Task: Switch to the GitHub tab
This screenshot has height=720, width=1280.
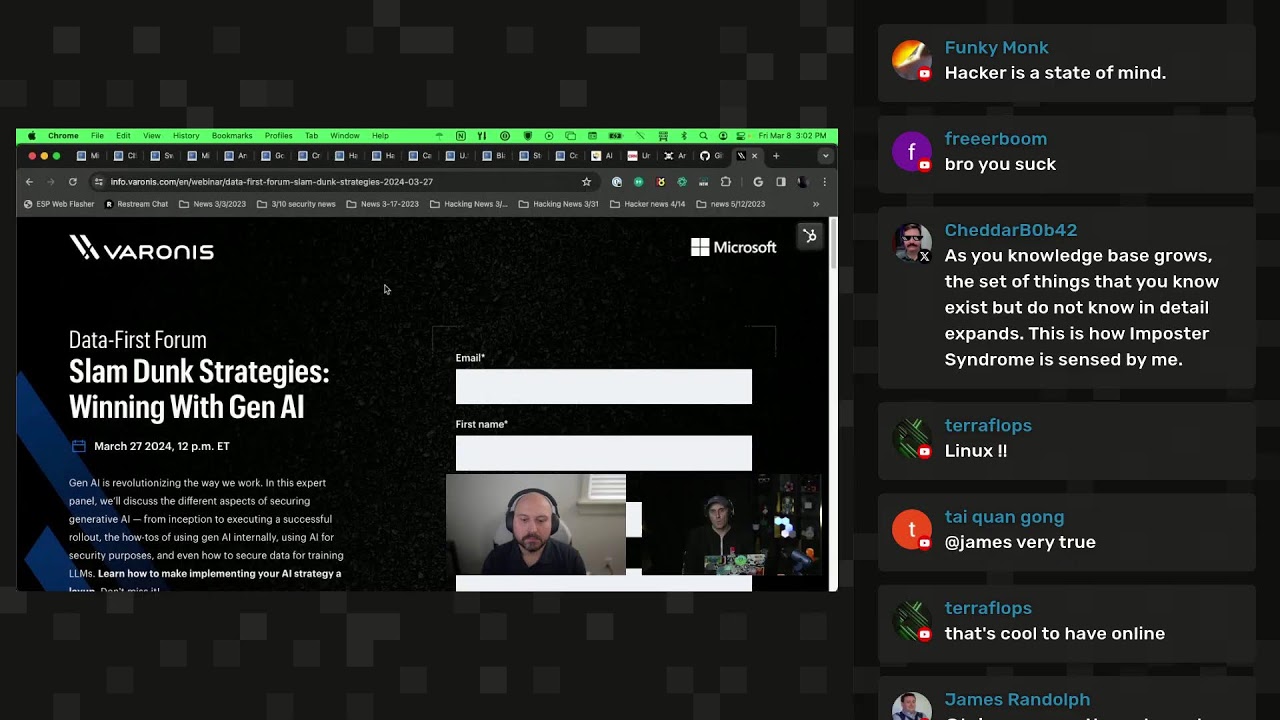Action: pyautogui.click(x=710, y=156)
